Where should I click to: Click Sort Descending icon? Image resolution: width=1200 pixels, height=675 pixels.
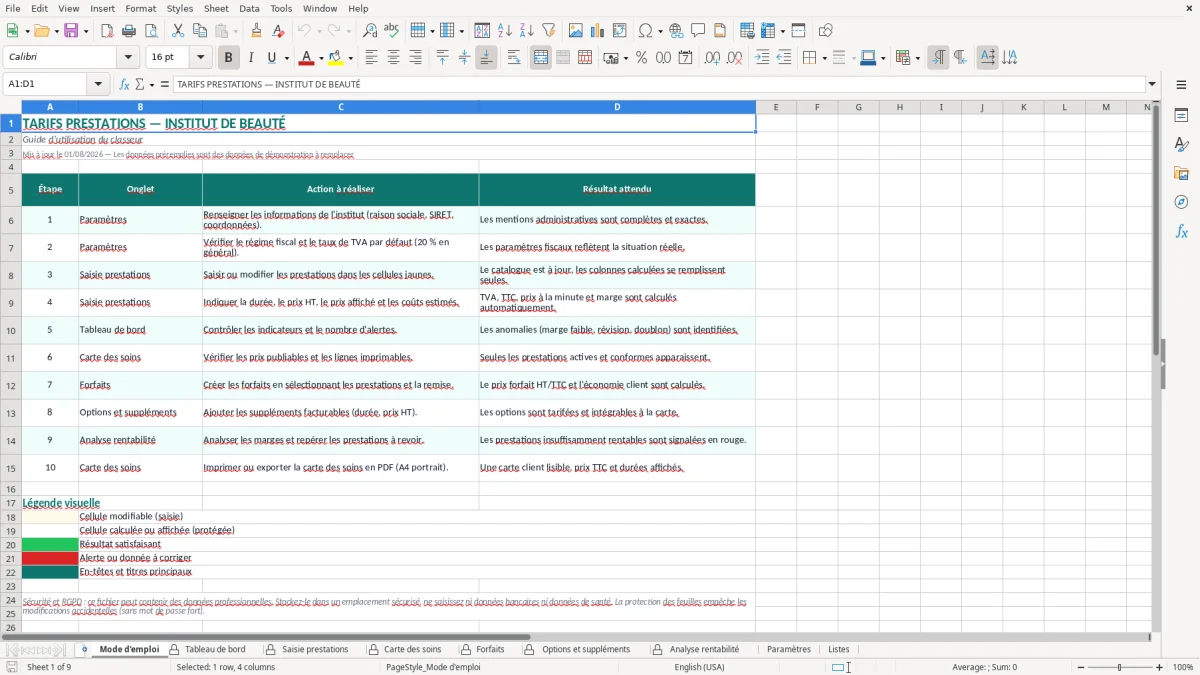pyautogui.click(x=526, y=31)
